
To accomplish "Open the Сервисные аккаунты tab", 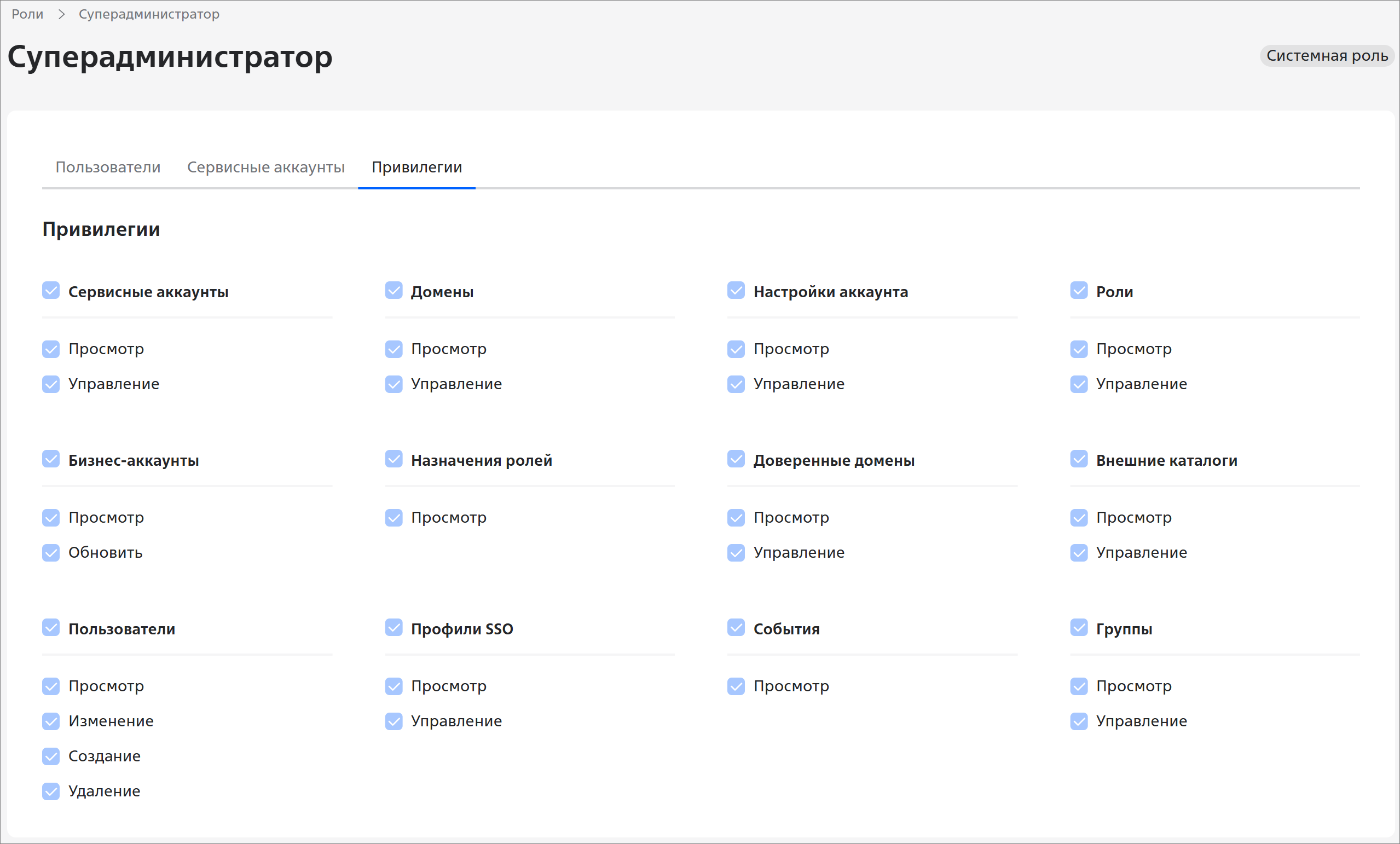I will (265, 167).
